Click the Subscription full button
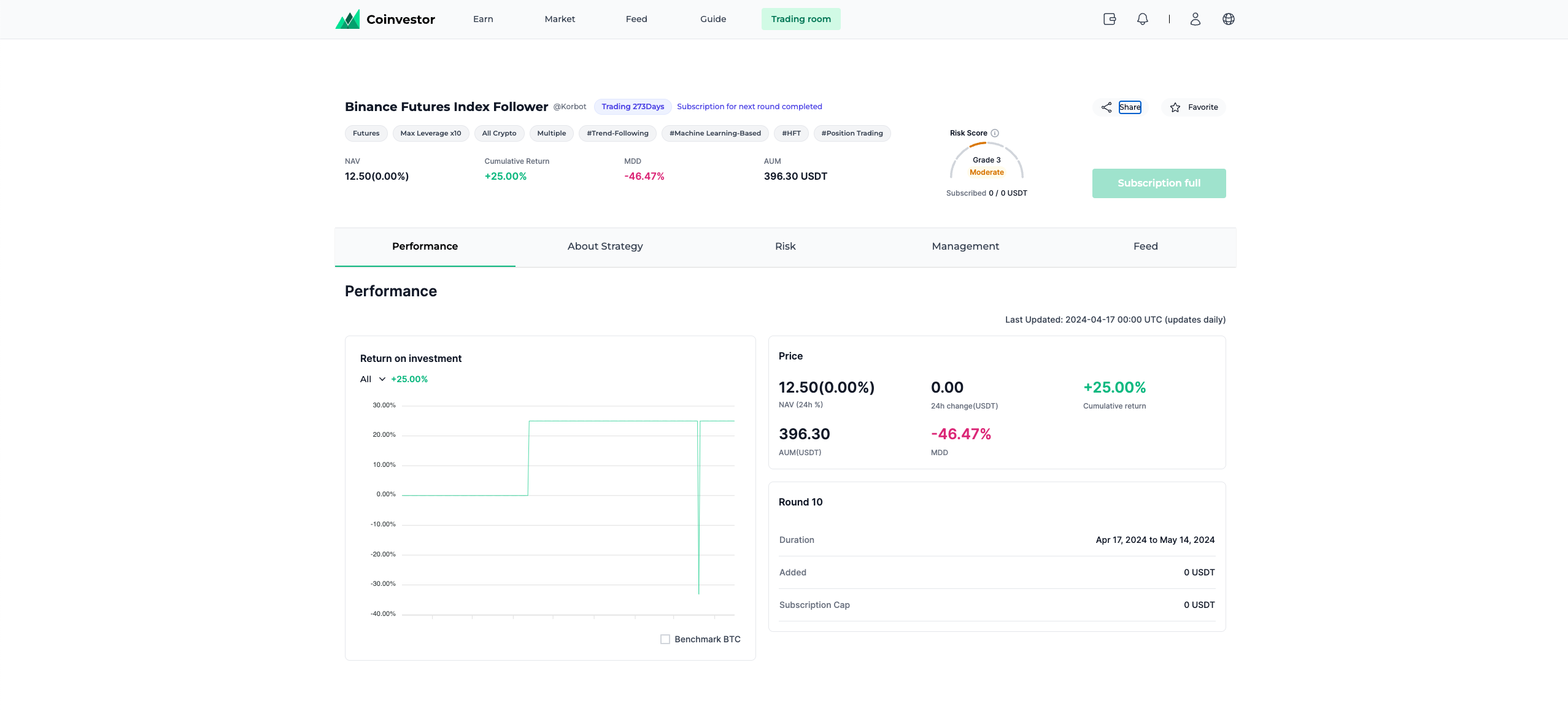Image resolution: width=1568 pixels, height=711 pixels. (1158, 183)
